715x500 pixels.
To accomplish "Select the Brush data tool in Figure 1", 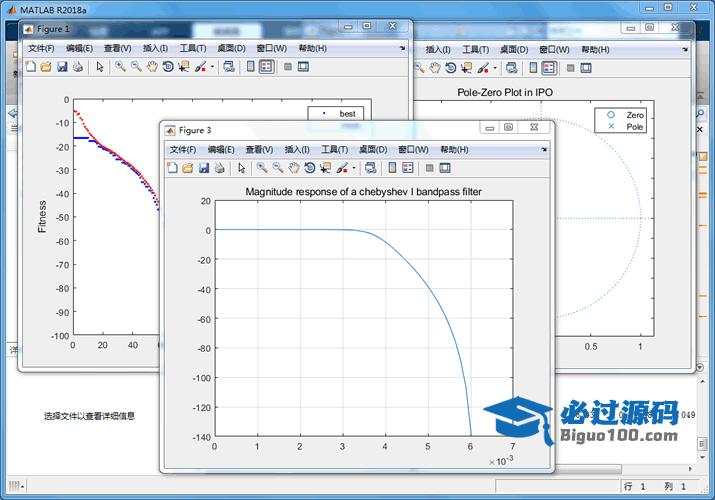I will coord(201,67).
